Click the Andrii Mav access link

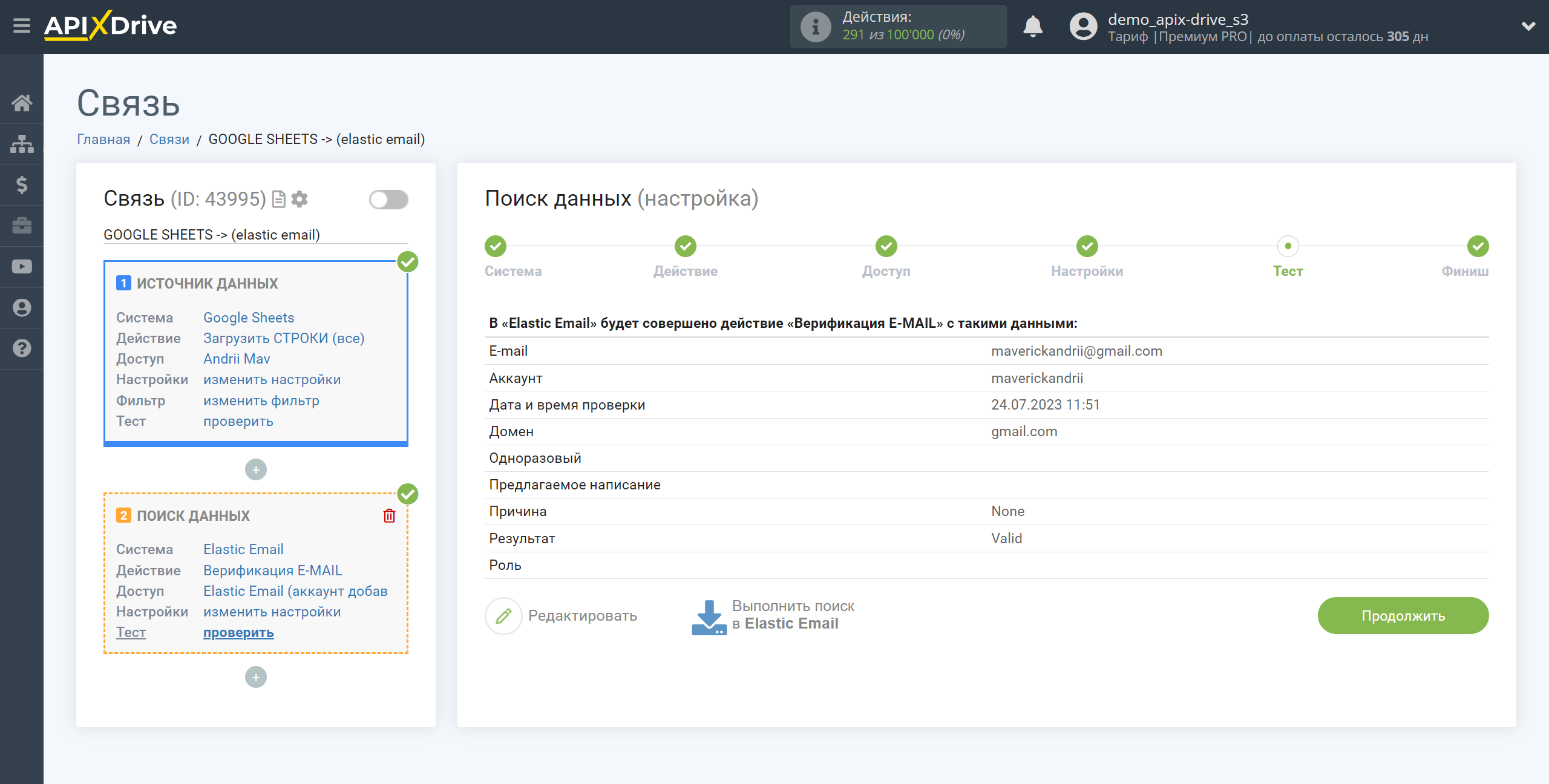[x=237, y=359]
